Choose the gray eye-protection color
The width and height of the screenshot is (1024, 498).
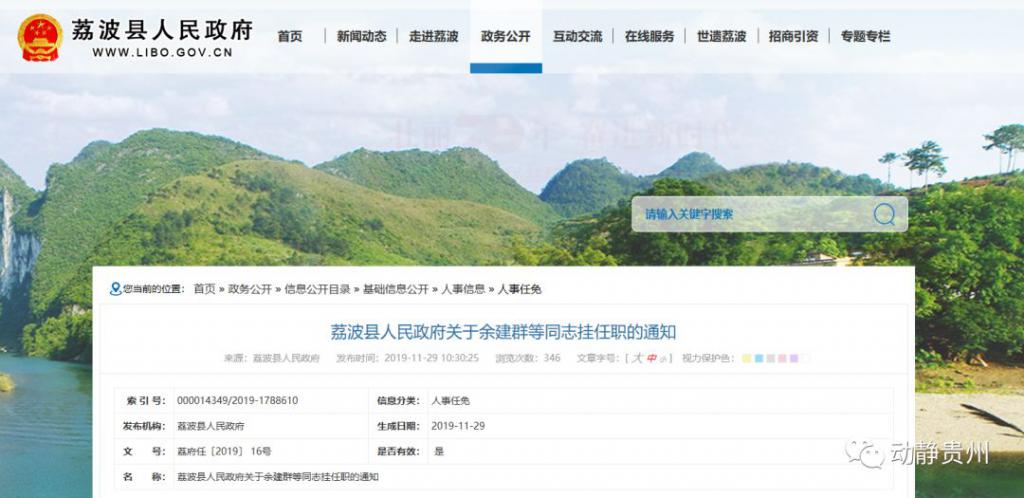770,358
